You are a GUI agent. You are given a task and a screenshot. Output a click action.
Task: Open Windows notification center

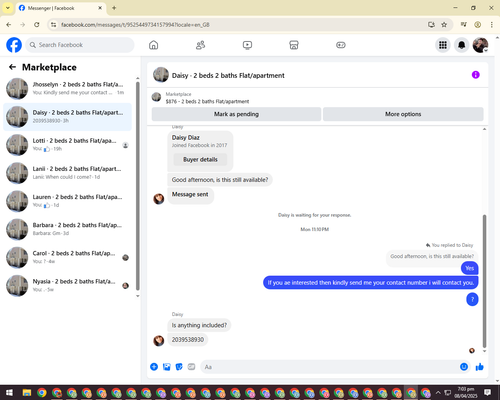point(487,392)
